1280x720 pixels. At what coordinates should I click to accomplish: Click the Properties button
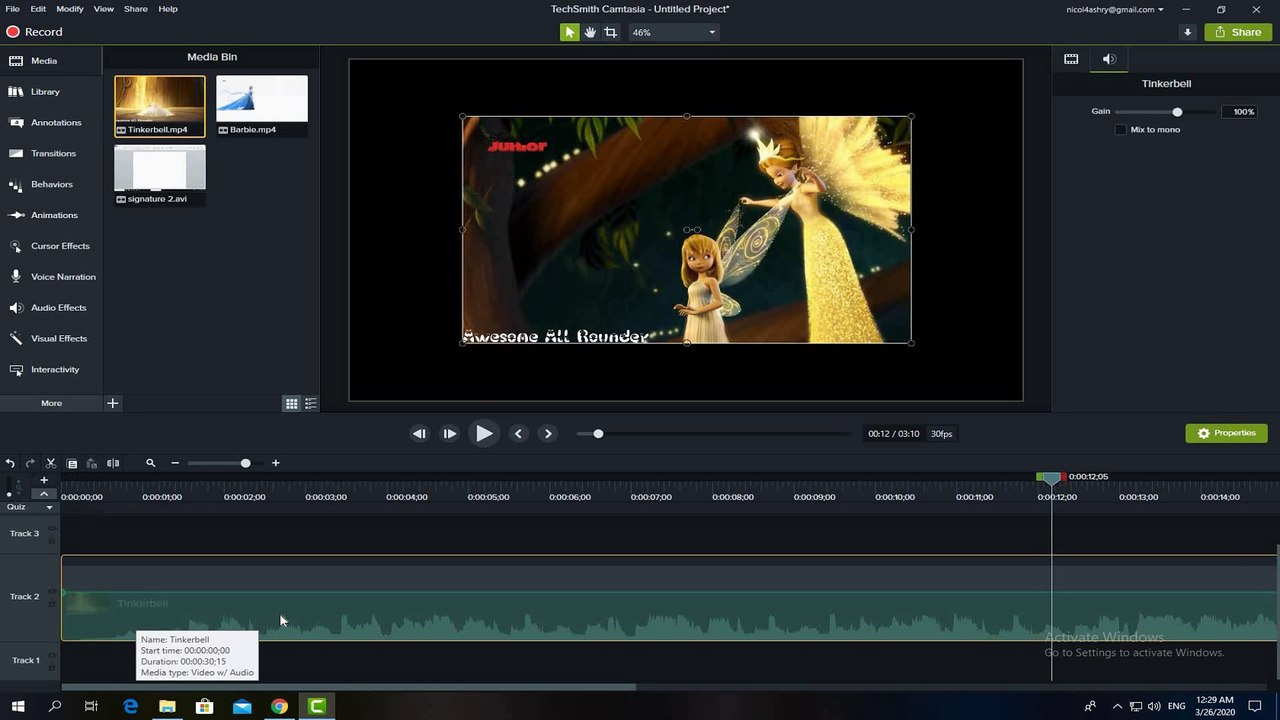[1227, 433]
